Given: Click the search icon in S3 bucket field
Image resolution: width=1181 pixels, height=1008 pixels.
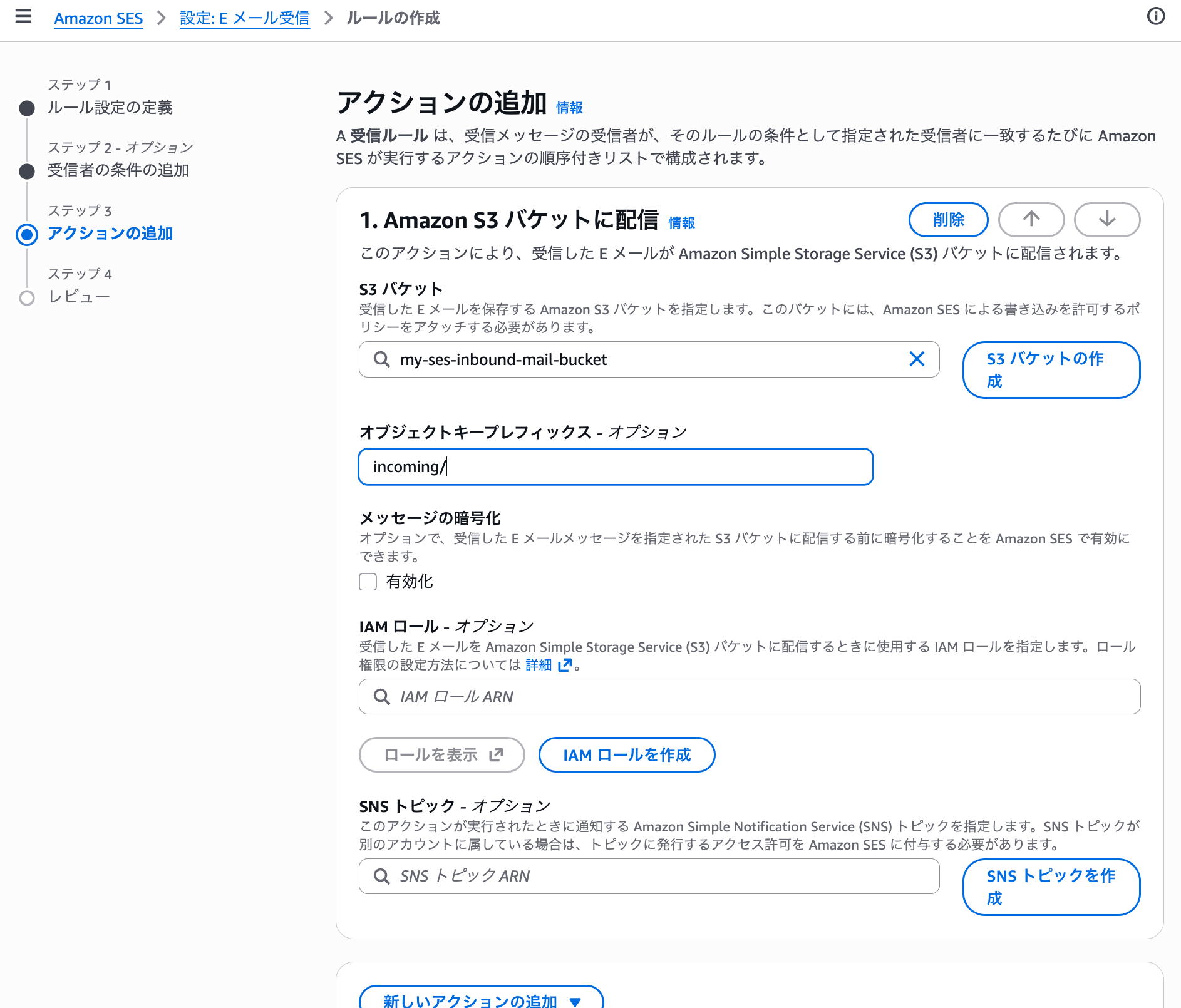Looking at the screenshot, I should [381, 359].
